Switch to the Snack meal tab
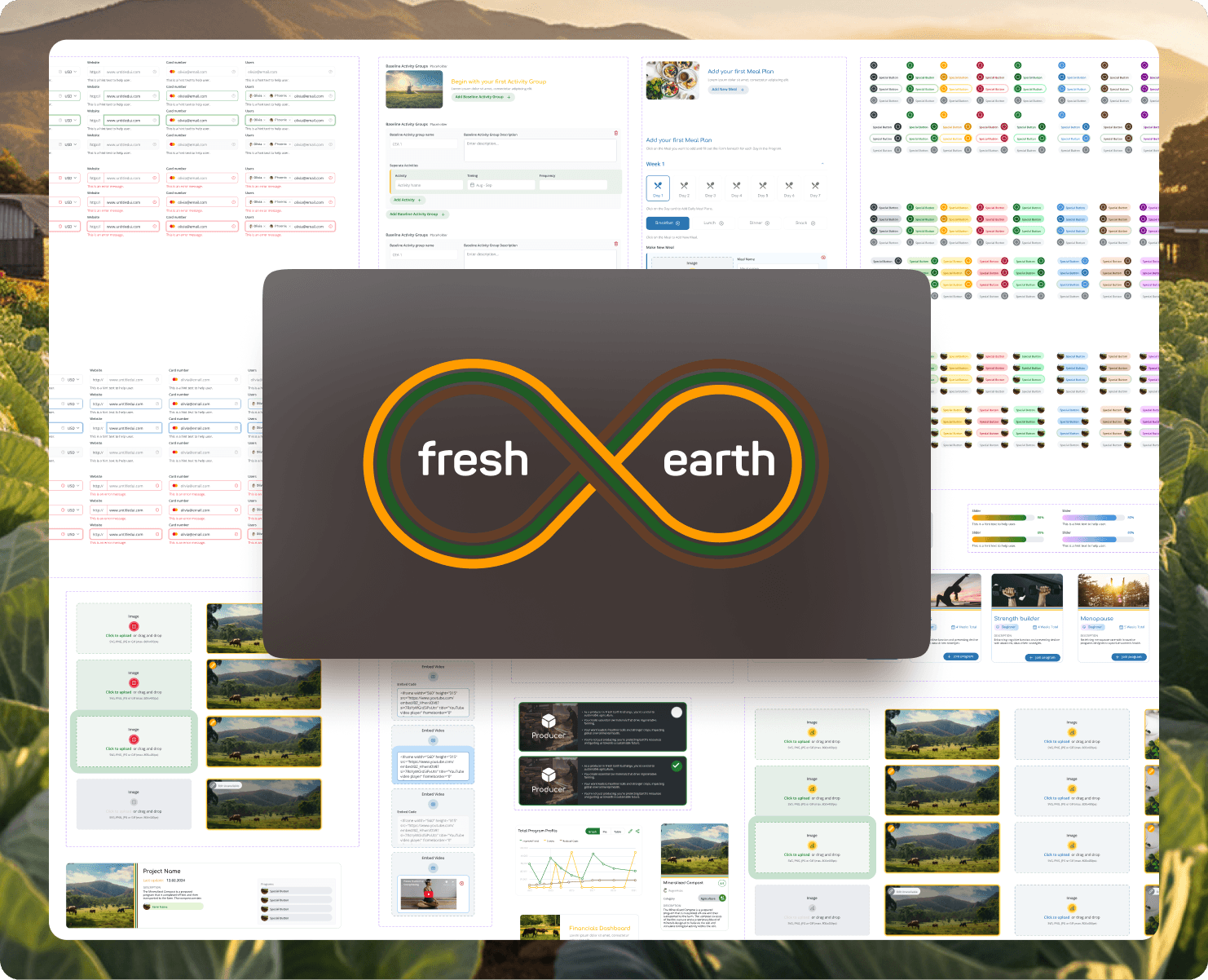Image resolution: width=1208 pixels, height=980 pixels. pos(805,223)
